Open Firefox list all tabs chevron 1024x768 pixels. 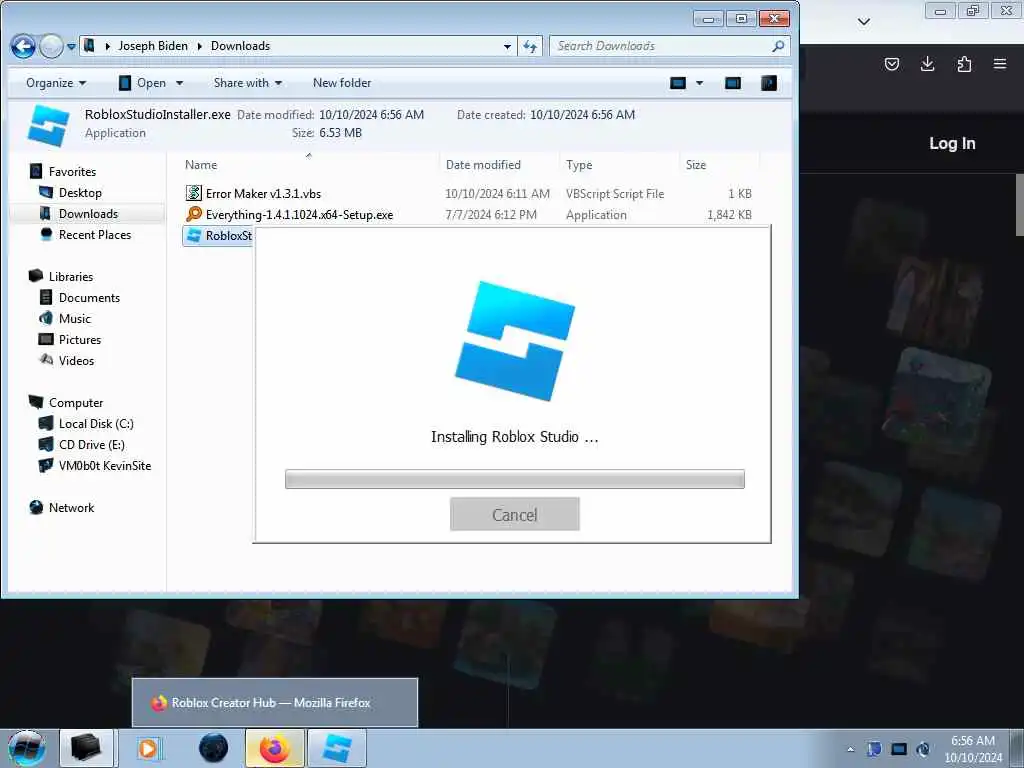(863, 22)
